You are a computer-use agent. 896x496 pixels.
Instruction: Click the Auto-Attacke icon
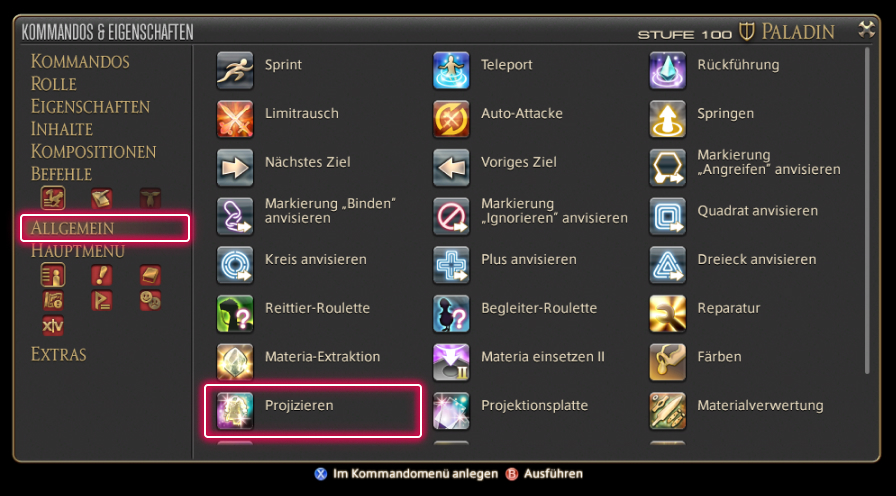451,119
